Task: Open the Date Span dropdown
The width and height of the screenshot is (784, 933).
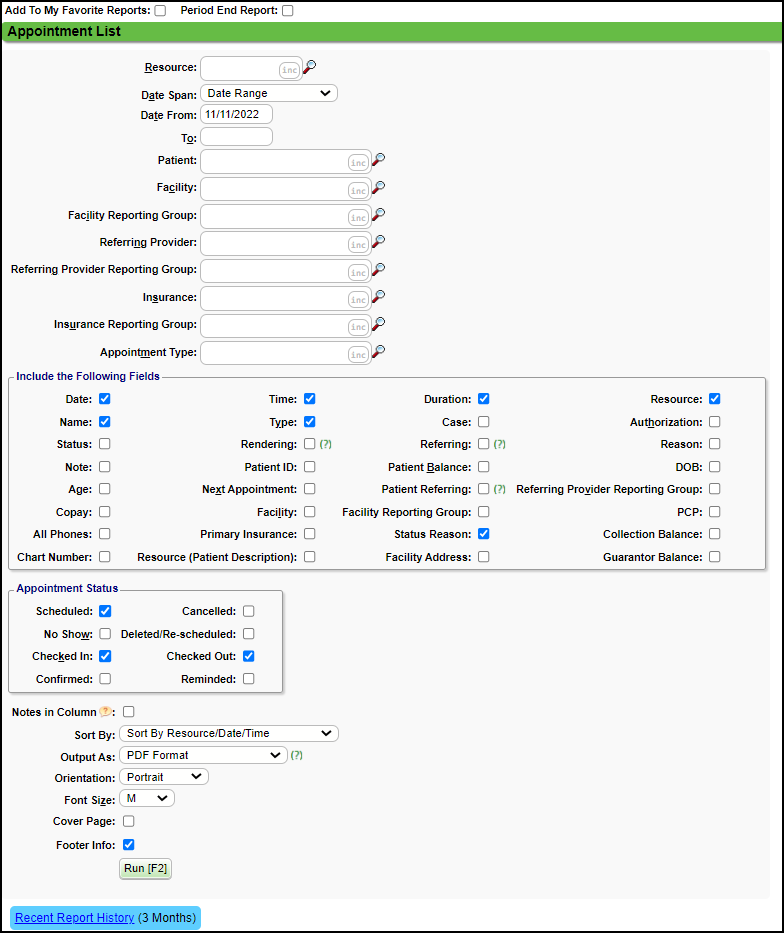Action: tap(268, 91)
